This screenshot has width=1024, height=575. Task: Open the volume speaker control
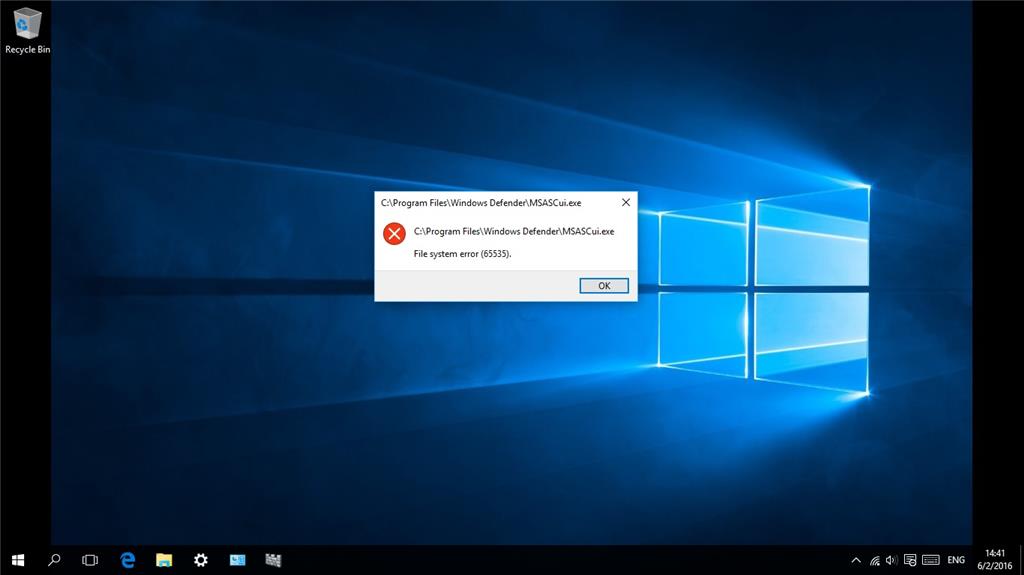891,560
